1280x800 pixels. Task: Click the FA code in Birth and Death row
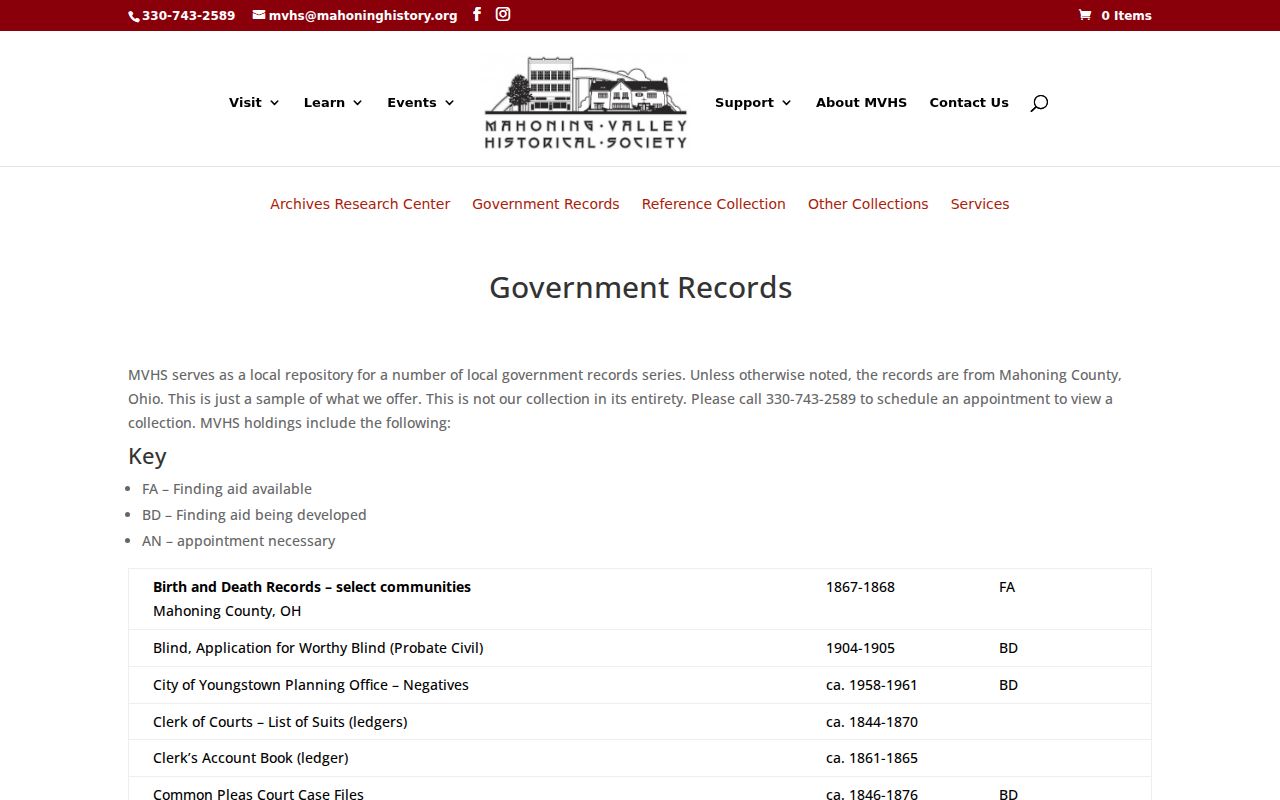point(1007,587)
